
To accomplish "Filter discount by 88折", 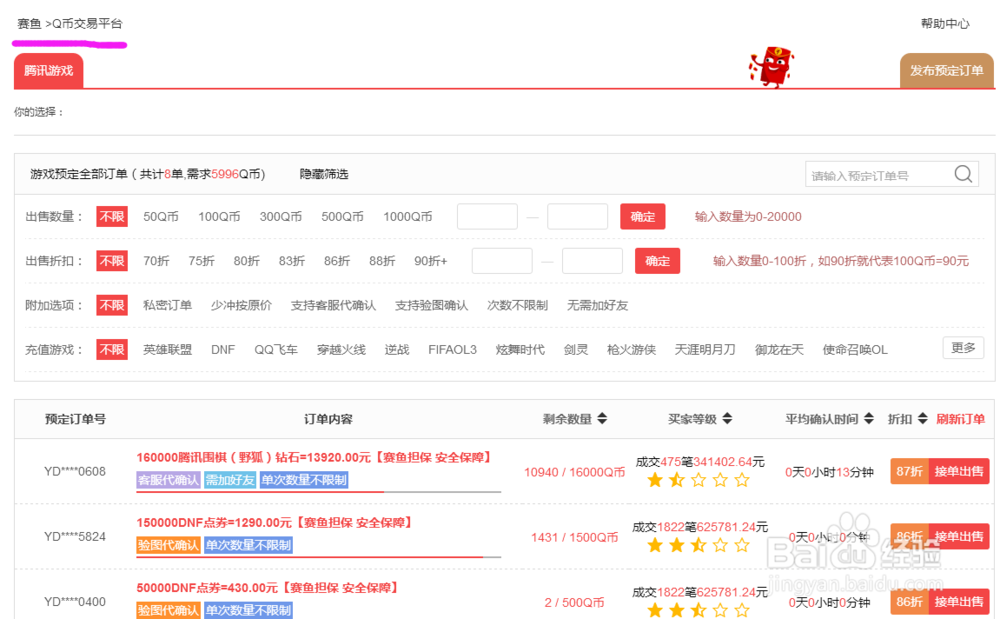I will coord(383,261).
